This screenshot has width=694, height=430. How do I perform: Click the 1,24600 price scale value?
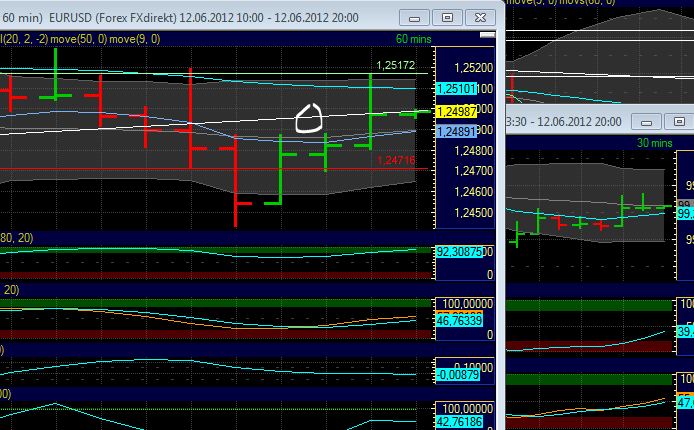click(473, 192)
